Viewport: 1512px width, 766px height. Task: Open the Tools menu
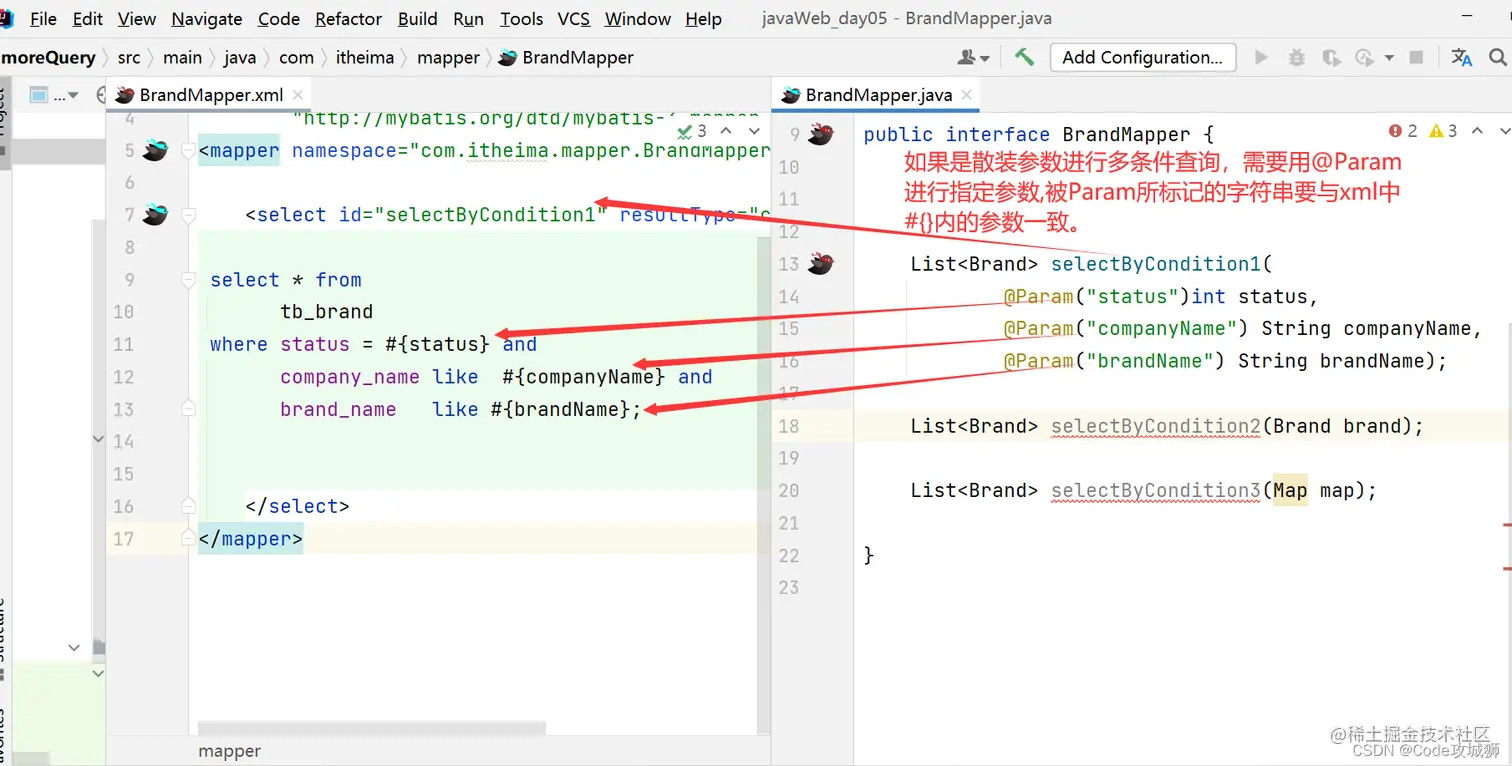522,19
